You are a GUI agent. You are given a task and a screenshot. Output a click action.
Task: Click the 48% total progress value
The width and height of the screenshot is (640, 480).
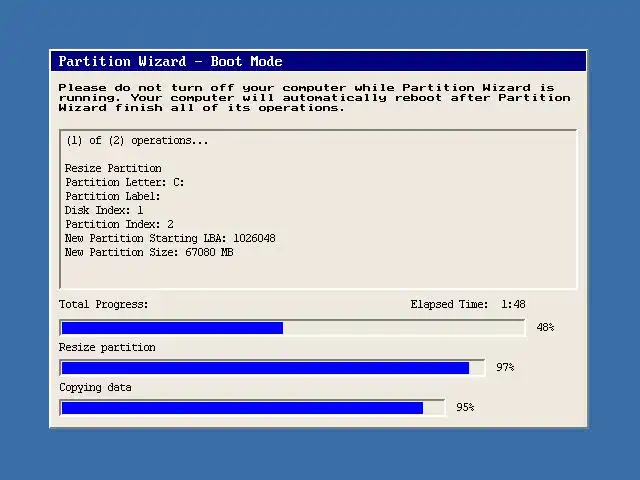click(545, 327)
